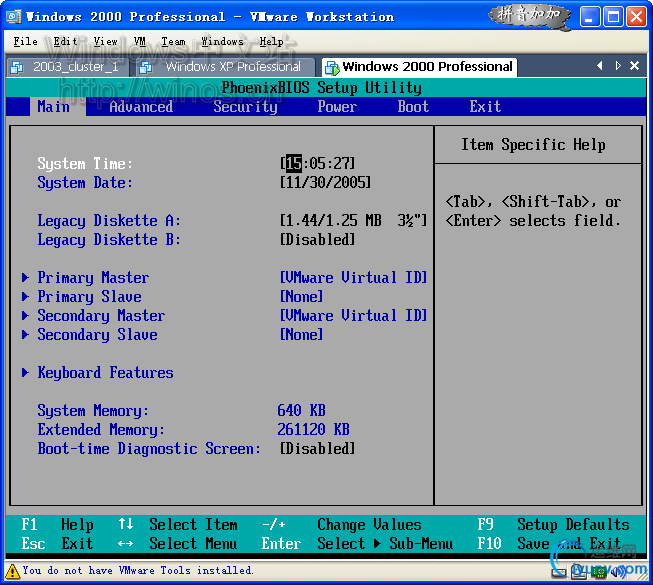Viewport: 653px width, 585px height.
Task: Click the warning icon in the status bar
Action: click(x=10, y=571)
